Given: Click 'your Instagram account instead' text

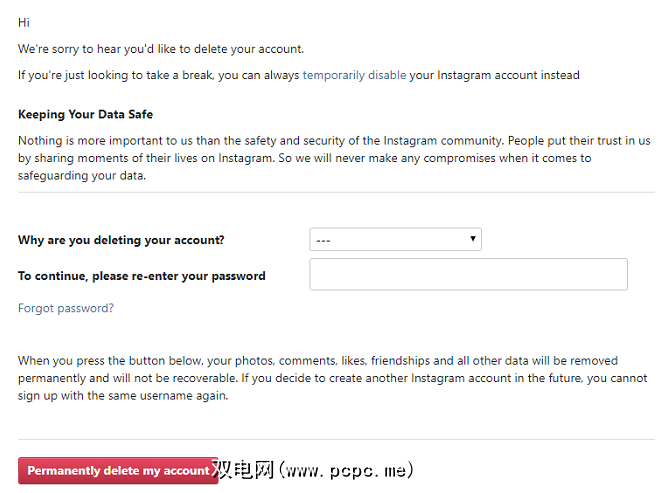Looking at the screenshot, I should 494,75.
